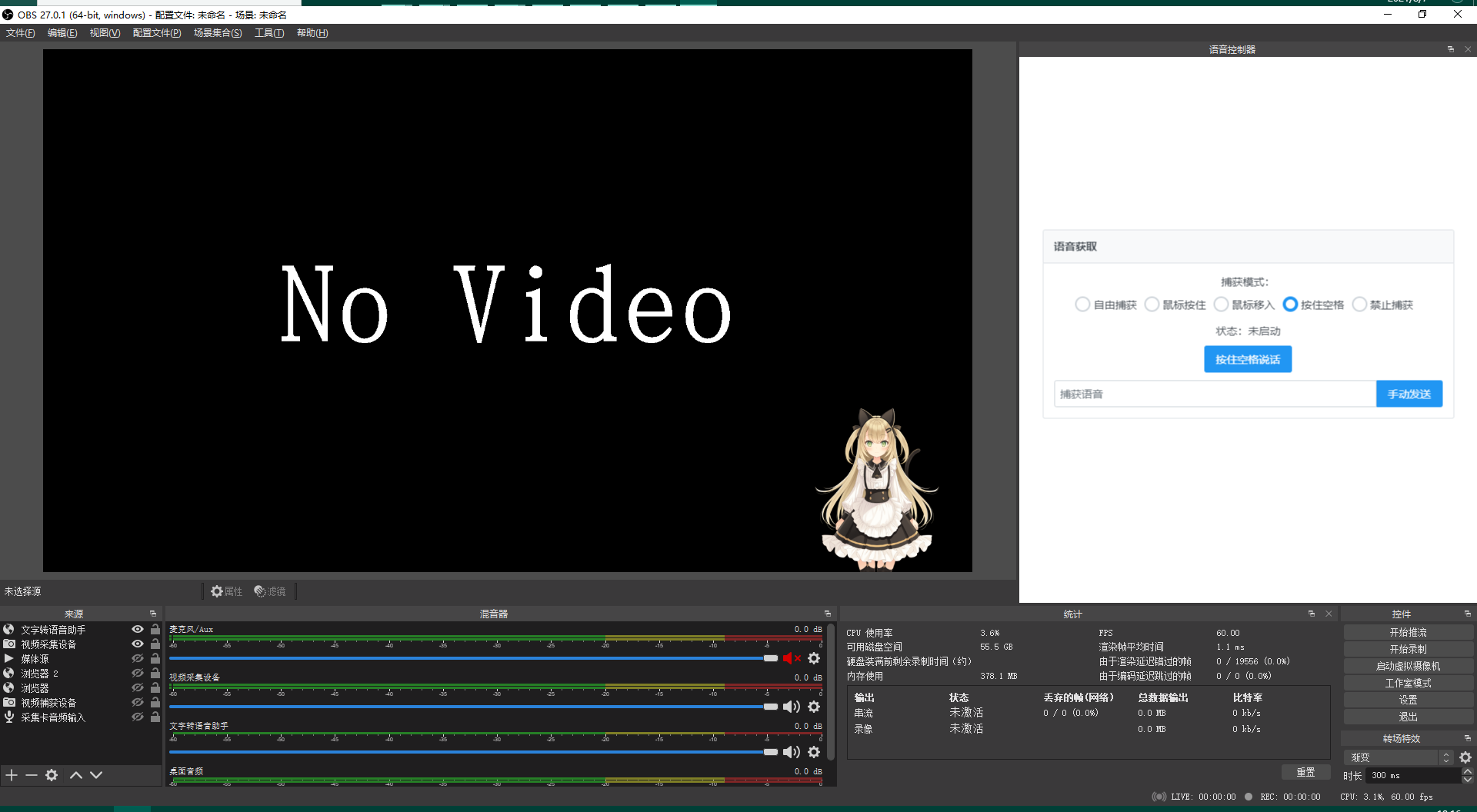Open transition properties gear next to 渐变

[1465, 757]
